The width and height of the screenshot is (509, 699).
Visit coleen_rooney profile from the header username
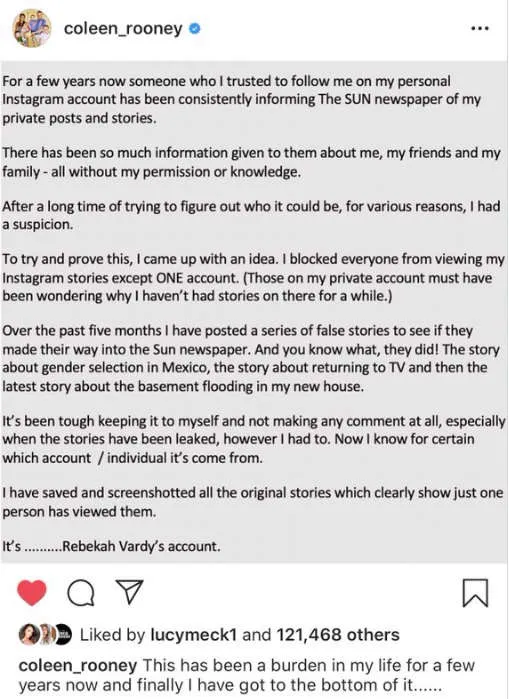(123, 29)
